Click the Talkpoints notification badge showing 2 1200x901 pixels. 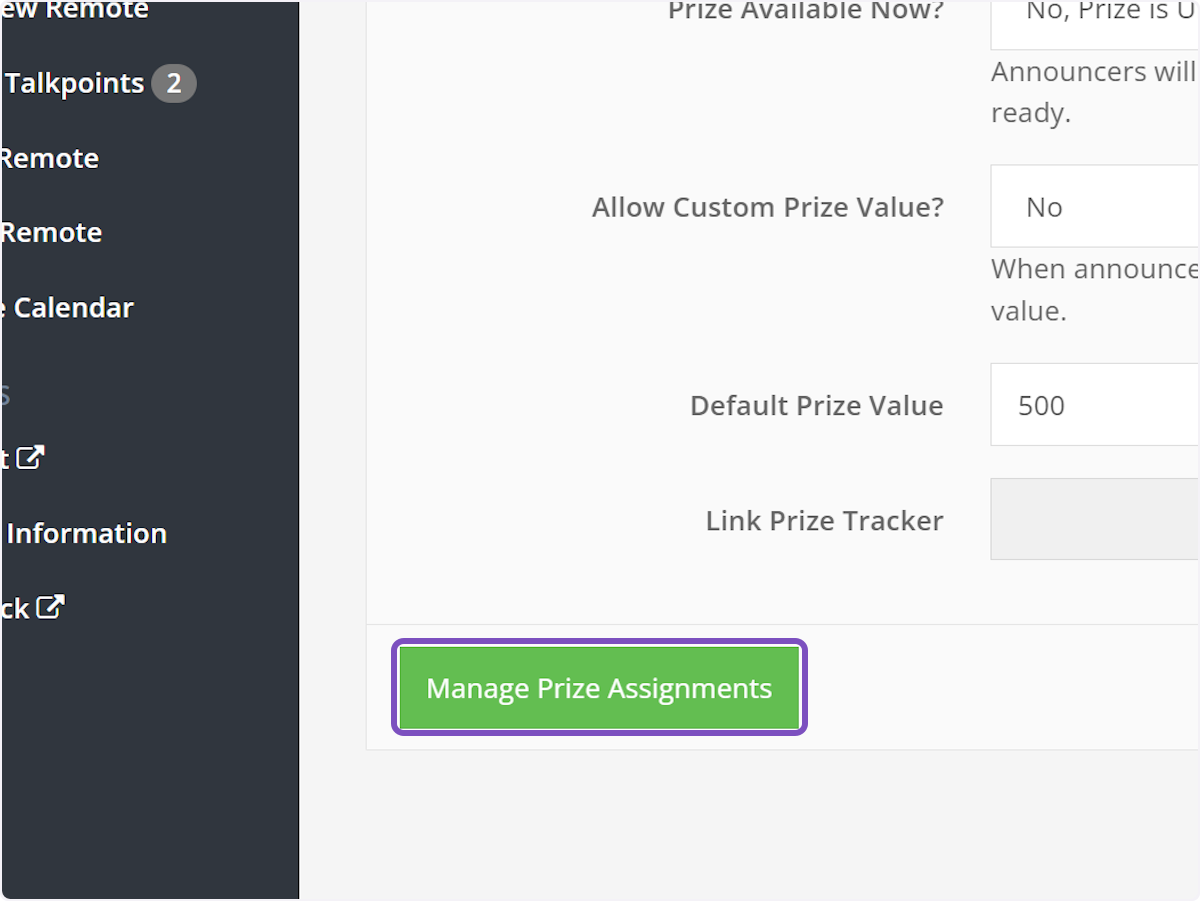pos(173,83)
